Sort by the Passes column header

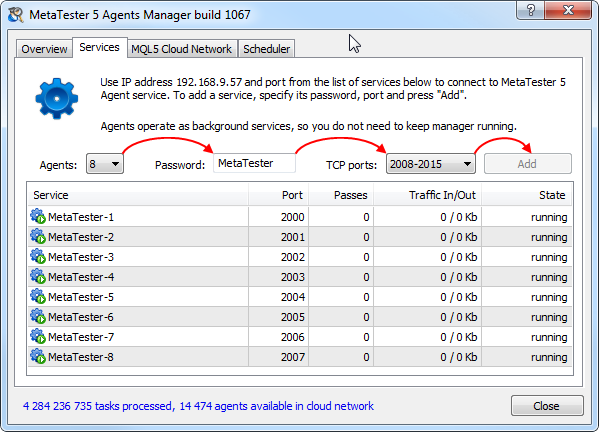coord(341,195)
